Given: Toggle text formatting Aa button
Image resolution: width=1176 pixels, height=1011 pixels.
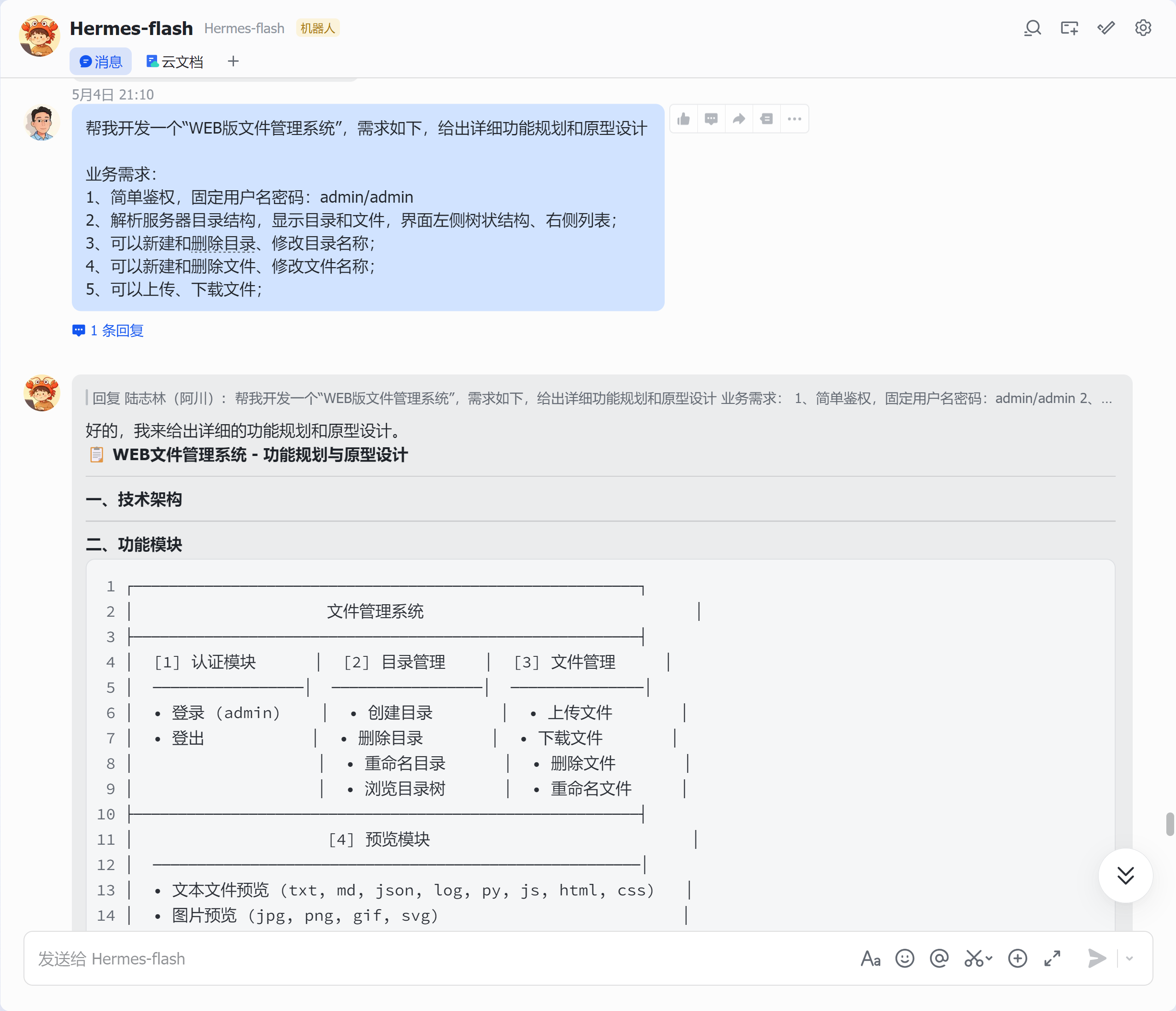Looking at the screenshot, I should (871, 958).
